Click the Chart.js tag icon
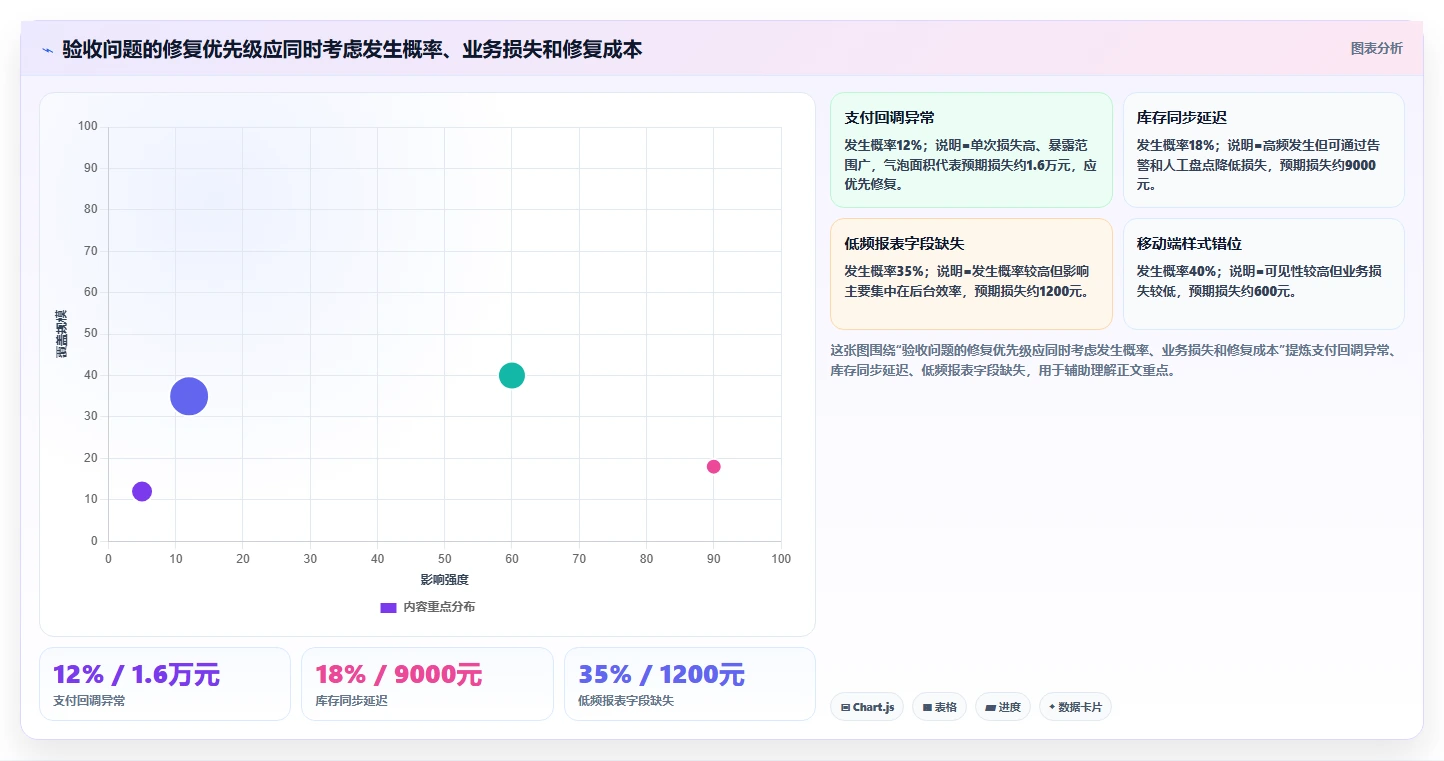1444x761 pixels. pyautogui.click(x=846, y=707)
